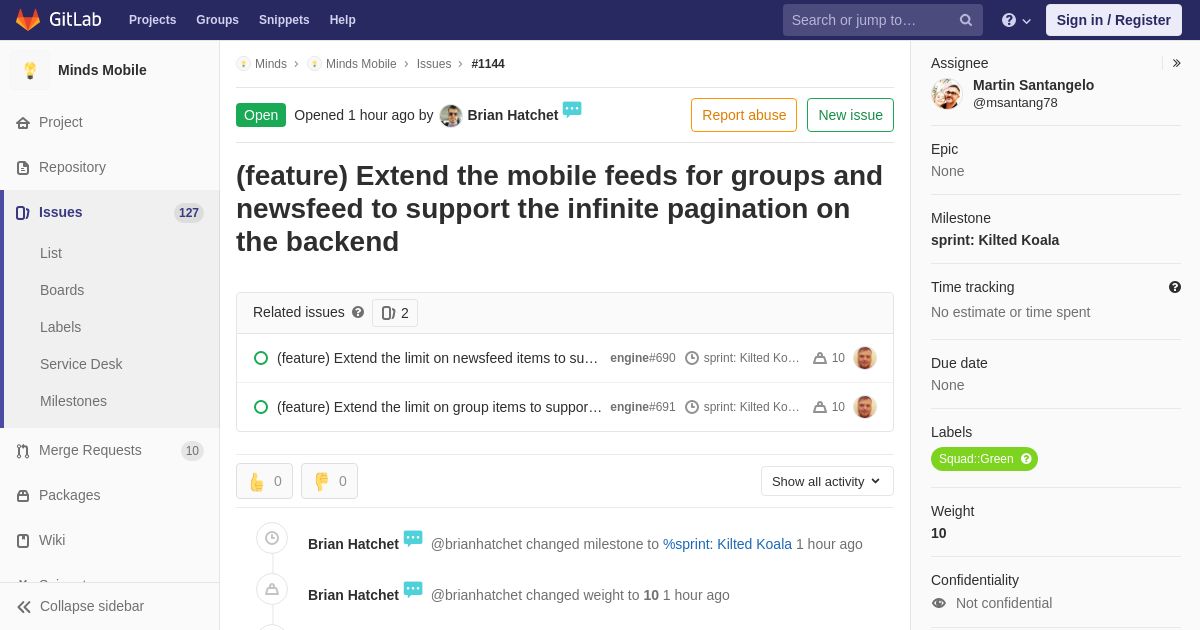Click the Related issues help icon
1200x630 pixels.
click(358, 312)
